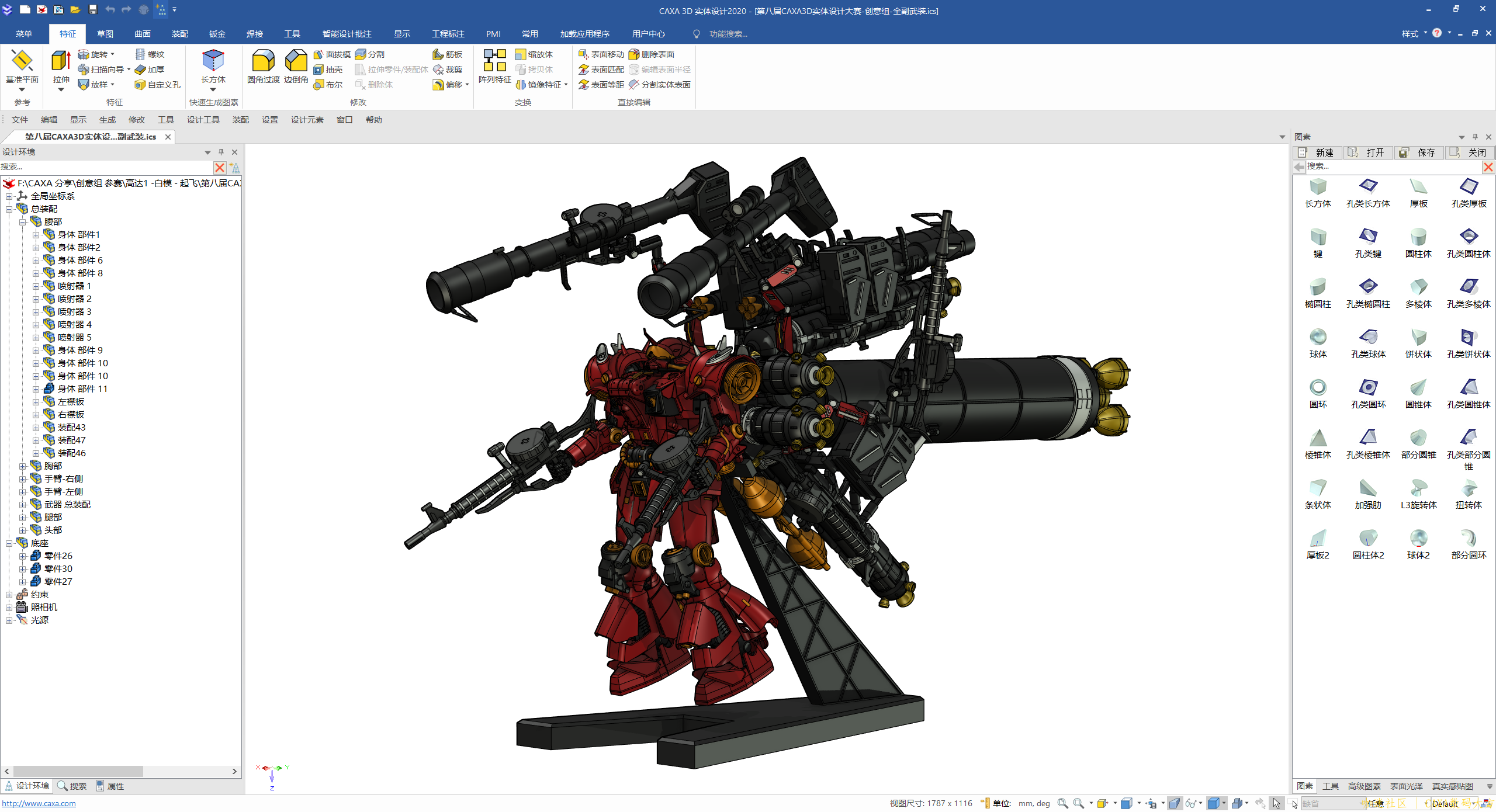Expand the 照相机 tree node
1496x812 pixels.
click(x=9, y=608)
